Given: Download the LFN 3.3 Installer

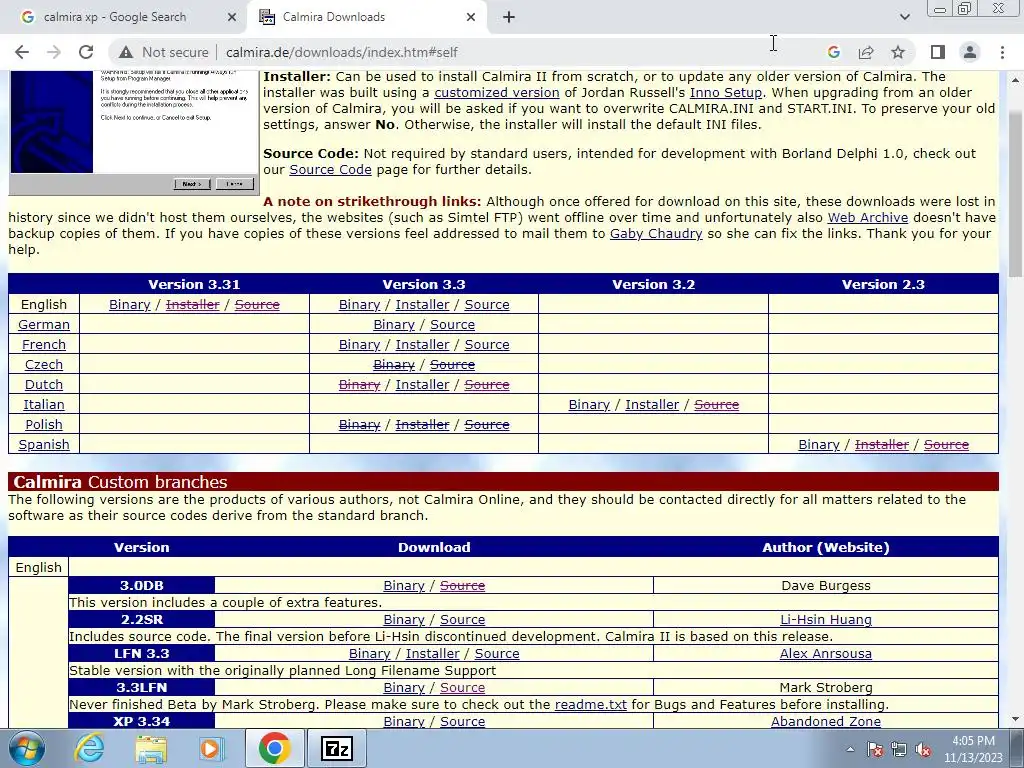Looking at the screenshot, I should point(432,654).
